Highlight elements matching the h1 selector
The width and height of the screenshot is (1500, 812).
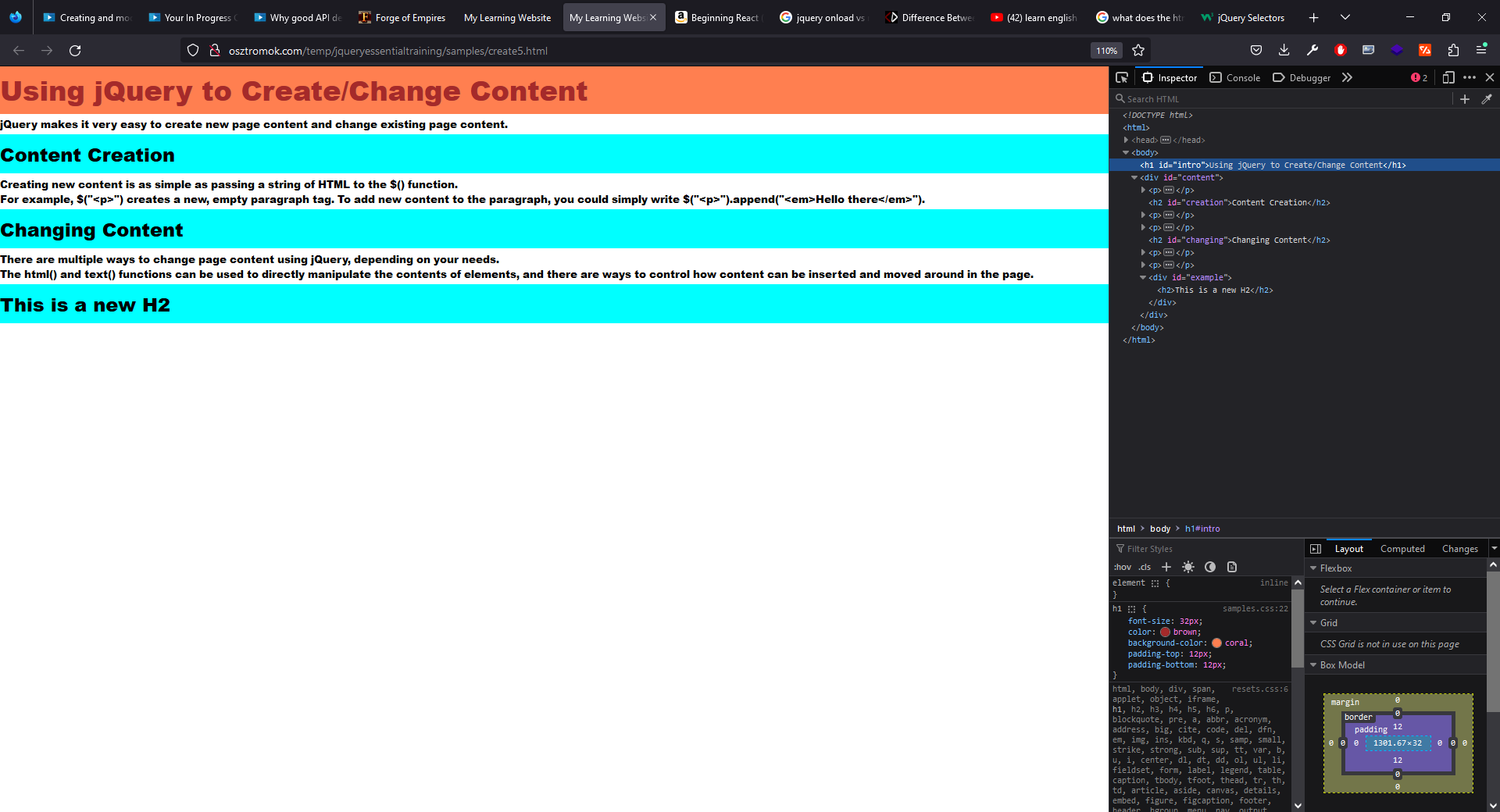click(1131, 609)
